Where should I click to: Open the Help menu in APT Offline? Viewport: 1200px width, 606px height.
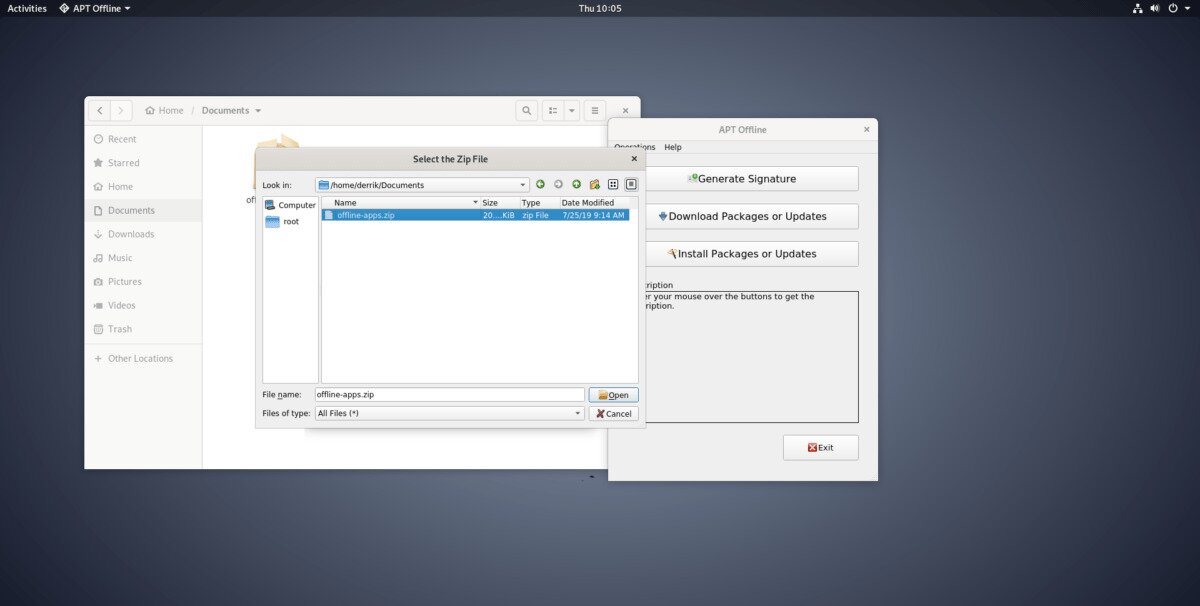(673, 147)
